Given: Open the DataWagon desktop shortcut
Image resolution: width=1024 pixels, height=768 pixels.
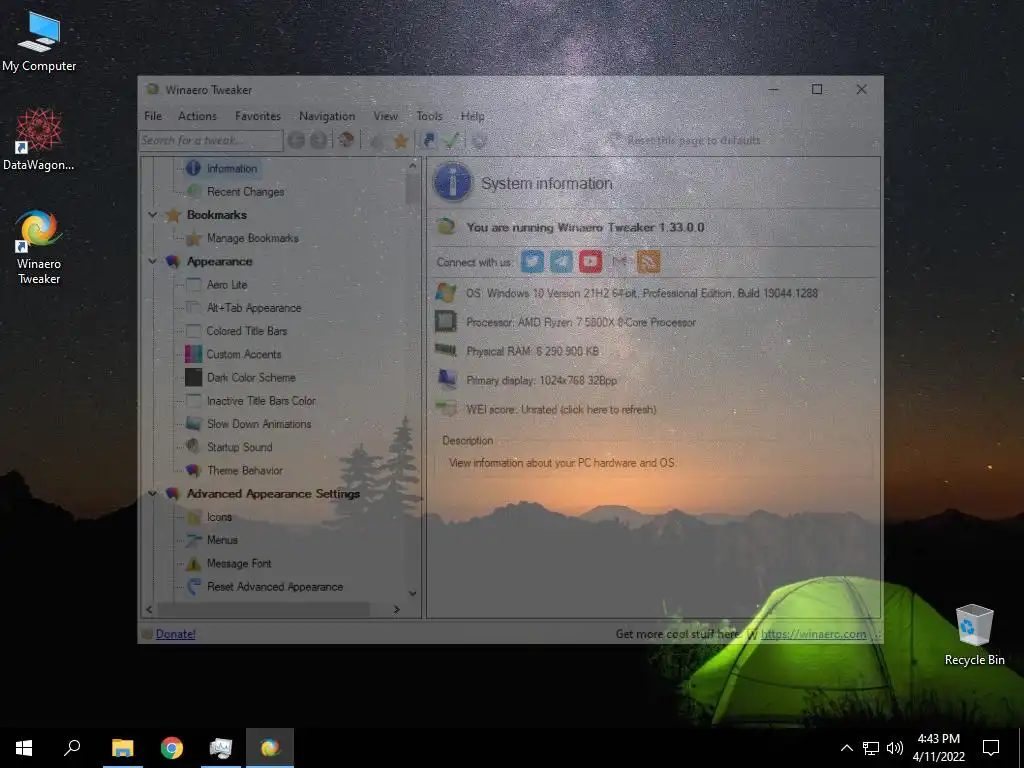Looking at the screenshot, I should click(x=39, y=140).
